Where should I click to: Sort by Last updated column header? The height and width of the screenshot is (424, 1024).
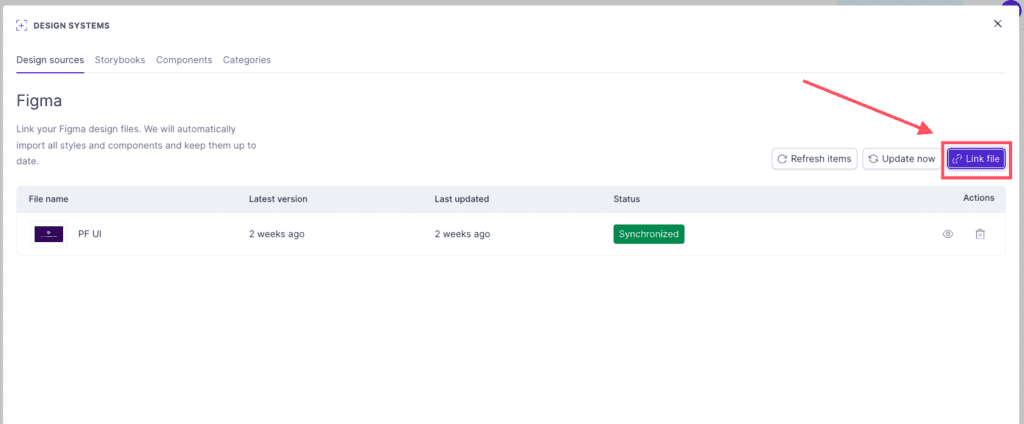click(462, 199)
